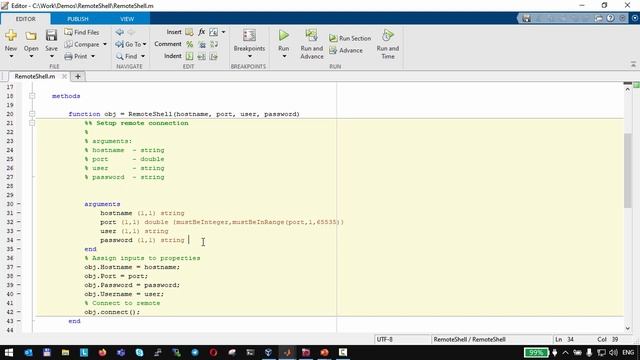Click the Smart Indent icon

point(189,56)
